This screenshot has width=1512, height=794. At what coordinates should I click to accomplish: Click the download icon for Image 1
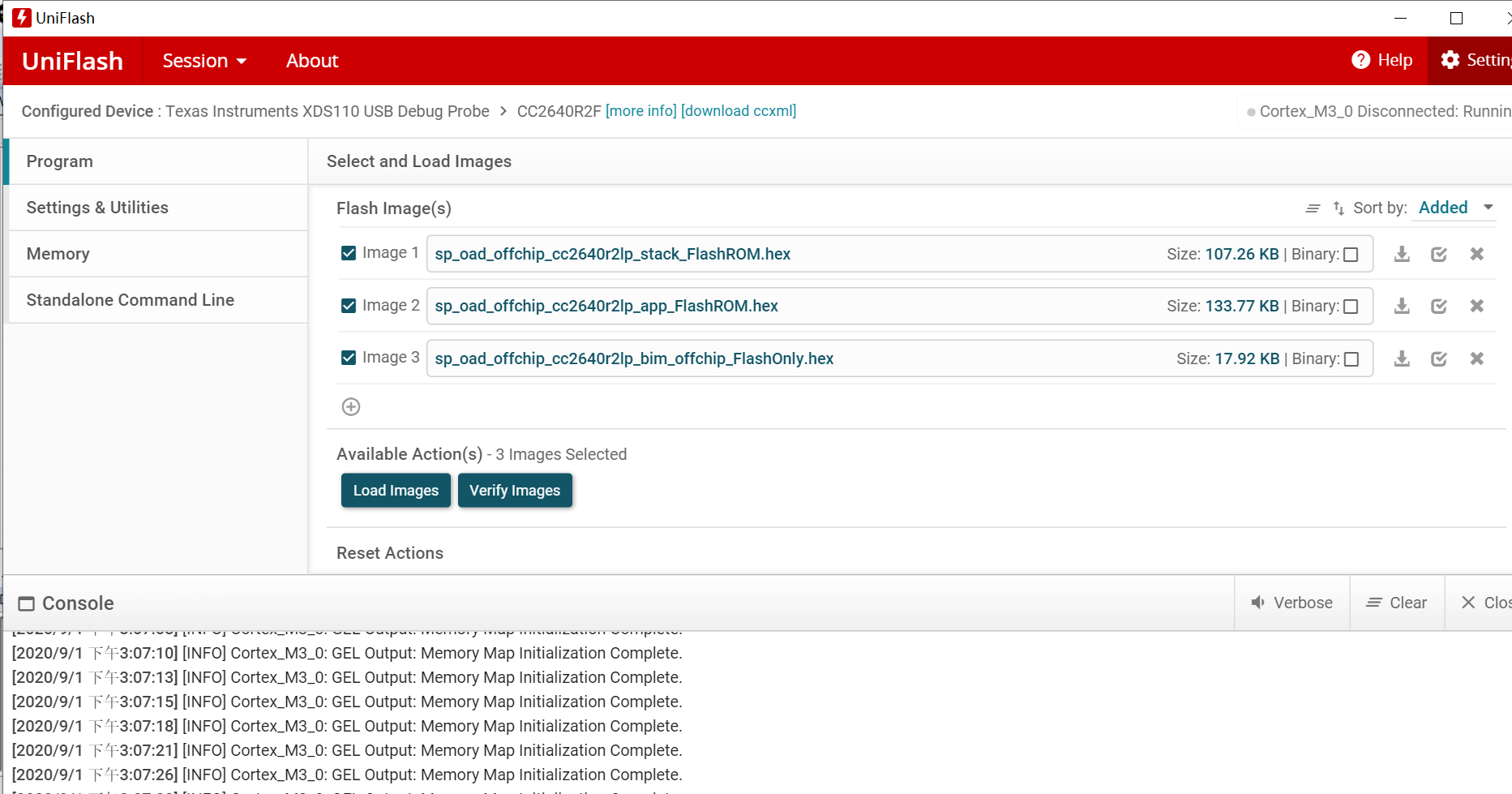1402,254
